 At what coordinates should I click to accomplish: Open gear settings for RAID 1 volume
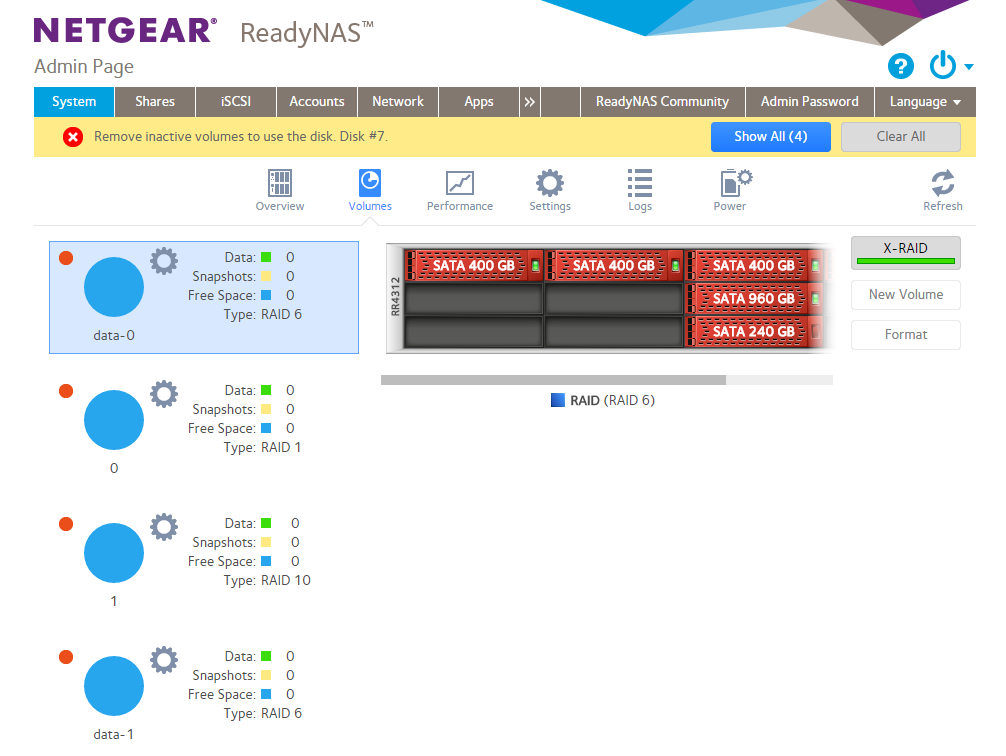[x=164, y=394]
